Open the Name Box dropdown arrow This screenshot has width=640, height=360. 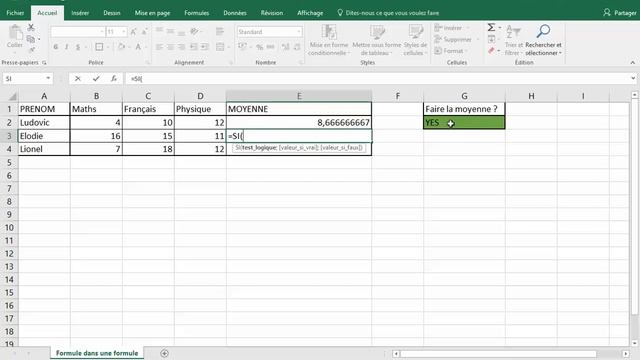48,79
